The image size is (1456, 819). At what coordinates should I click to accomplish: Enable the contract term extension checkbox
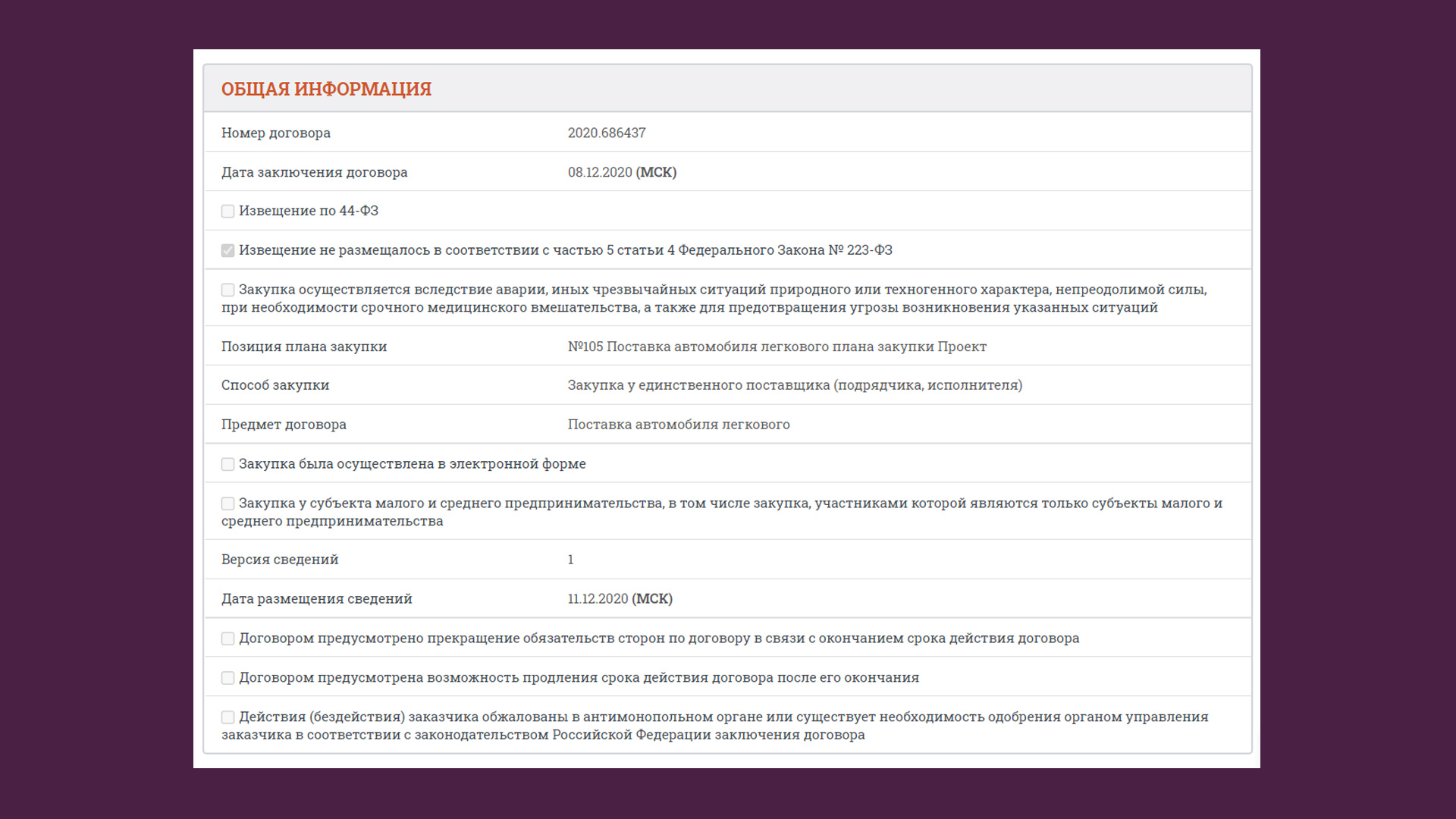[227, 678]
